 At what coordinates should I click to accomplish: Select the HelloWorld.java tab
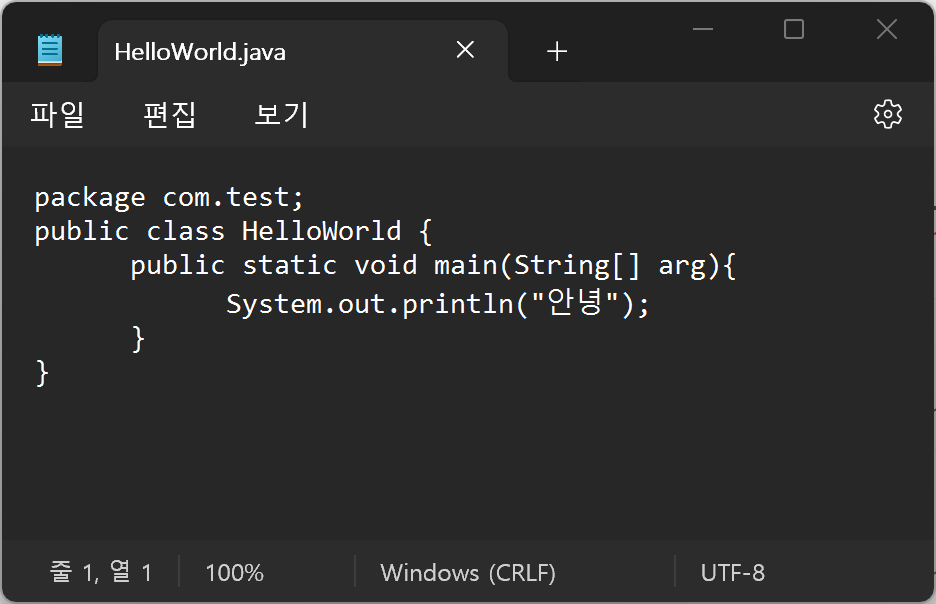pos(303,51)
